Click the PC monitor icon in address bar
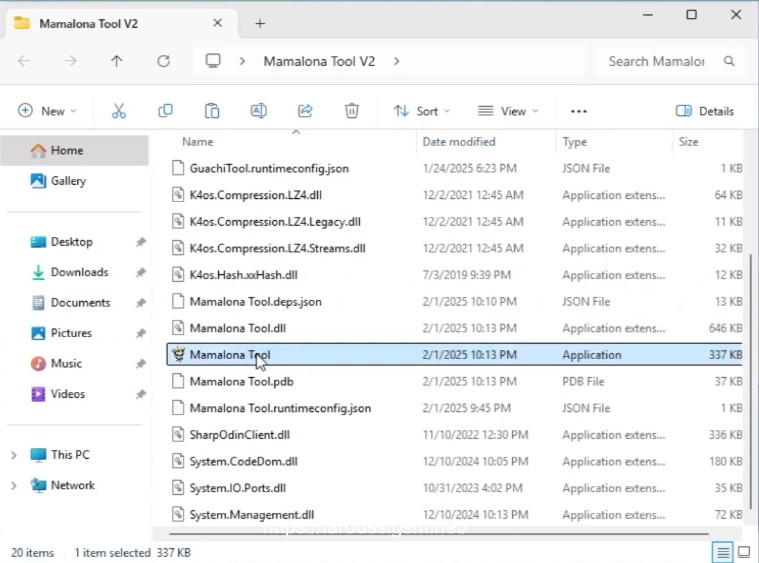The width and height of the screenshot is (759, 563). point(213,61)
